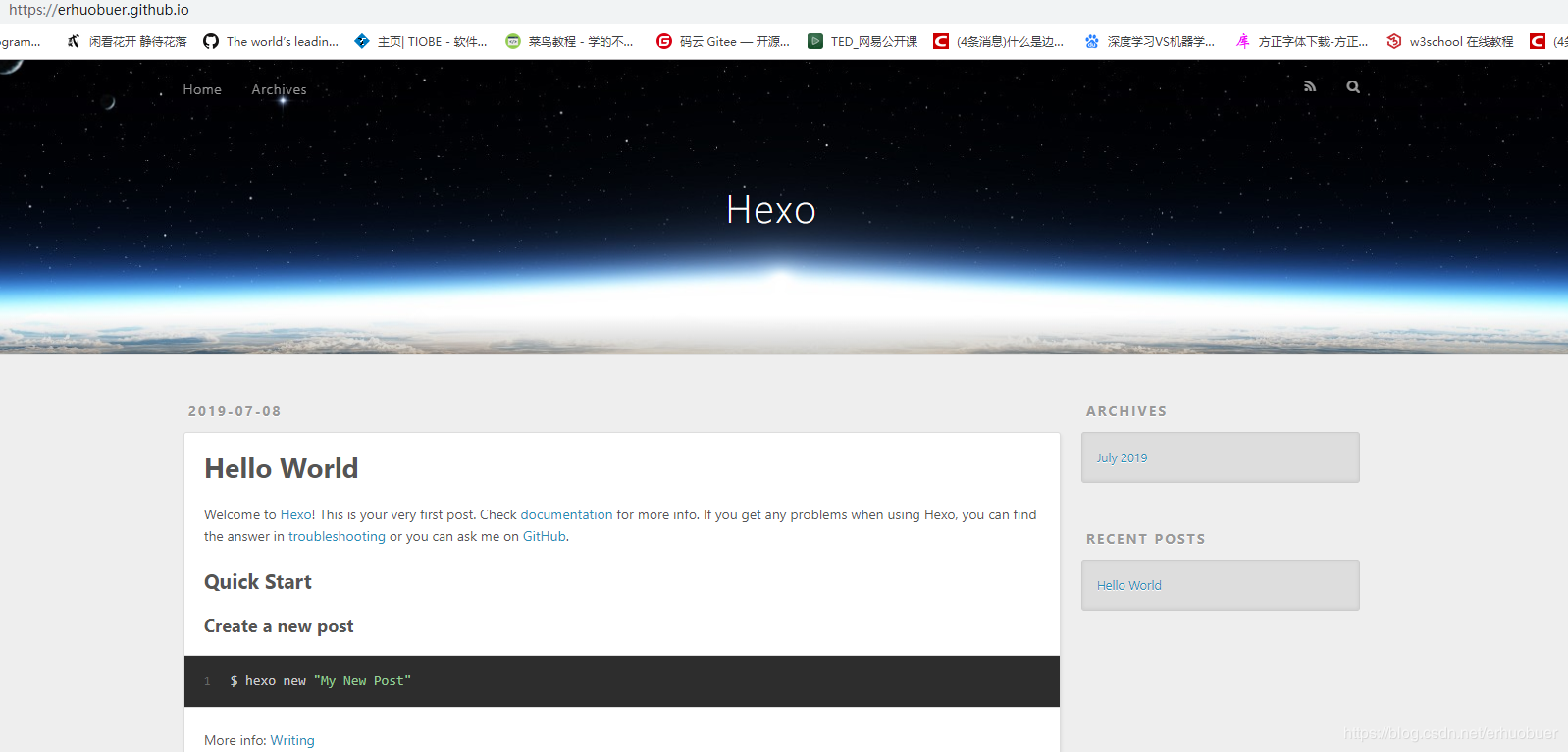Click the hexo new code block
The height and width of the screenshot is (752, 1568).
[x=622, y=681]
